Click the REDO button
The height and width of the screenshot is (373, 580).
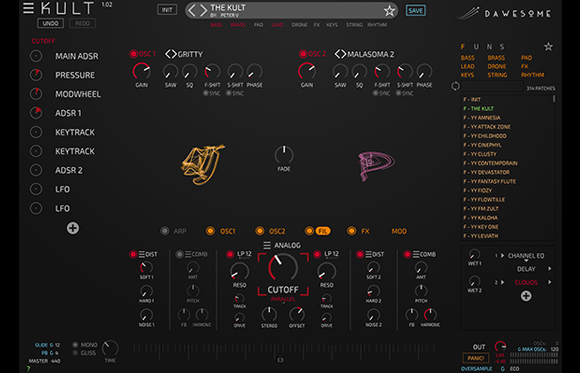click(82, 23)
